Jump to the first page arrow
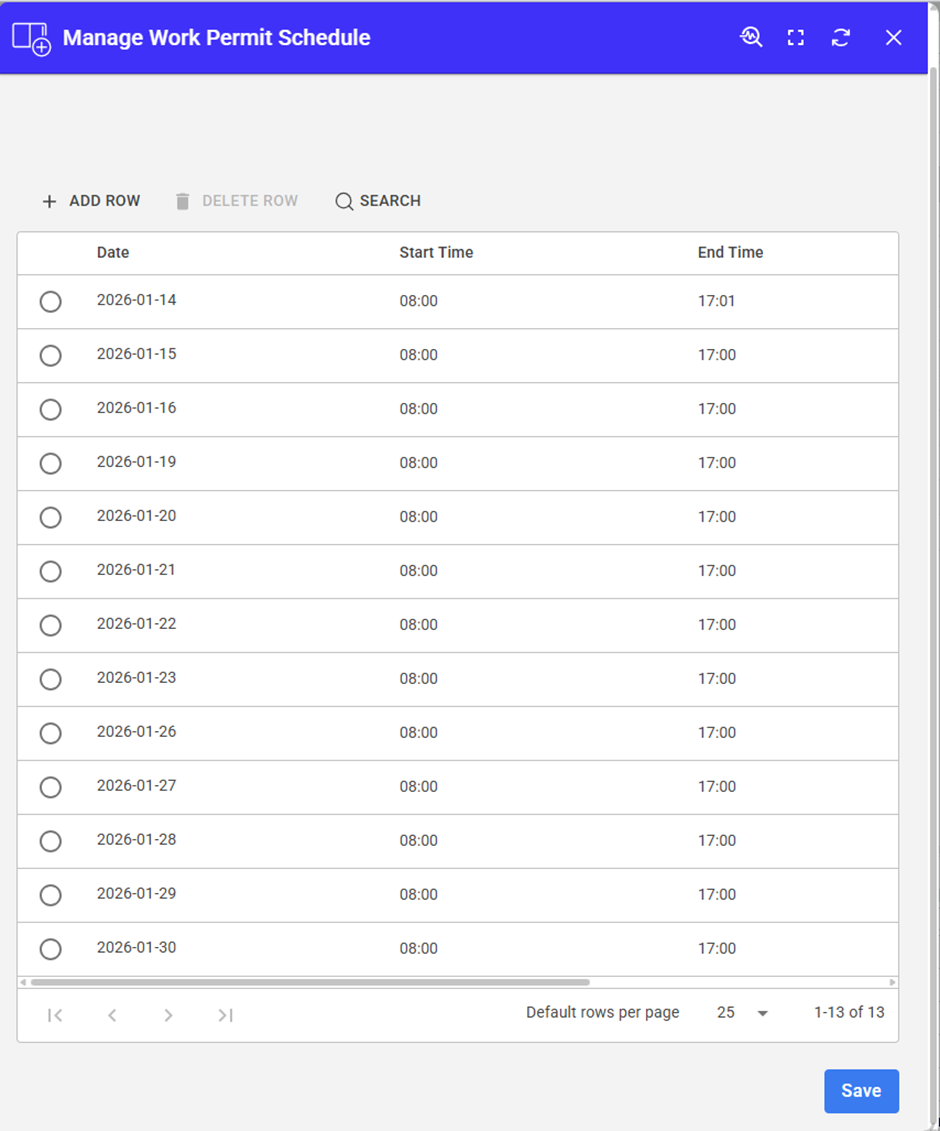This screenshot has width=940, height=1131. [55, 1015]
